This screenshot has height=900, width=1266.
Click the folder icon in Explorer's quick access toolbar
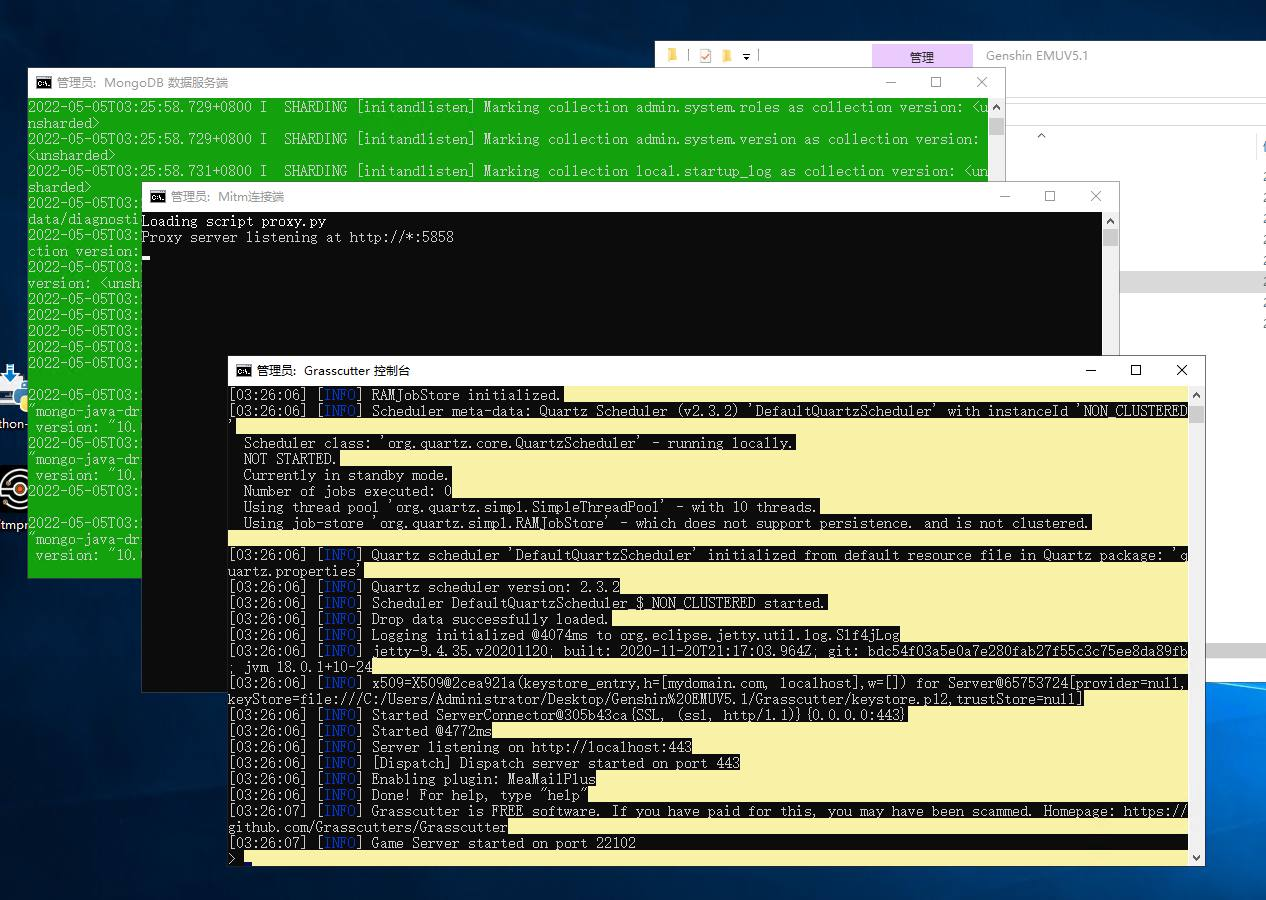(673, 56)
